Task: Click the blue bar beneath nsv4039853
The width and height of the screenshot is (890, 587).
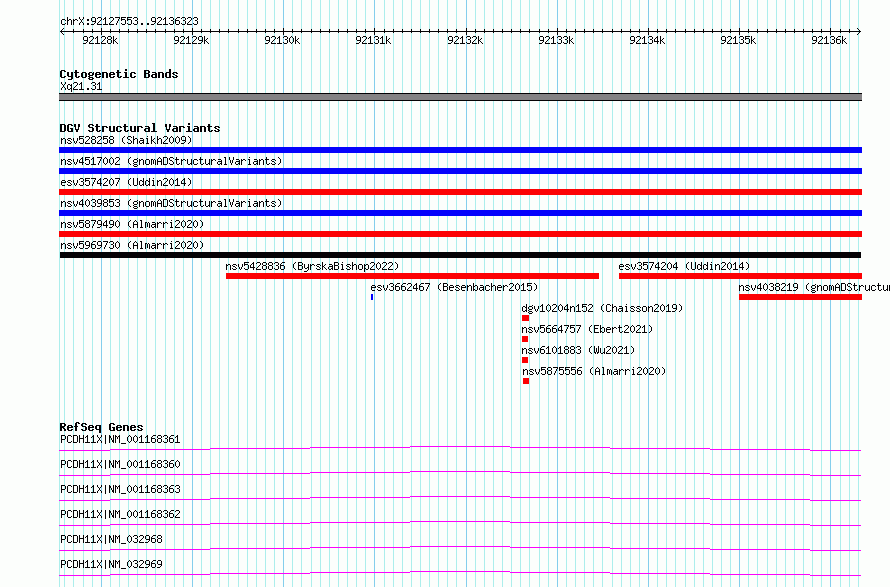Action: [460, 213]
